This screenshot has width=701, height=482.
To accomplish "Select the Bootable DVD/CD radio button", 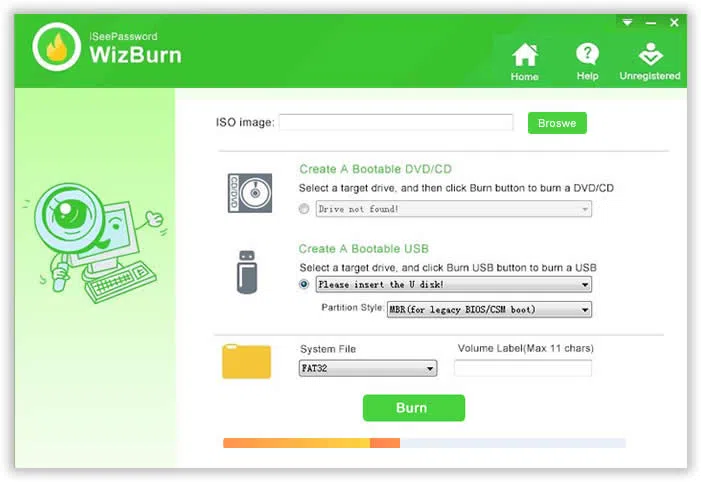I will 304,209.
